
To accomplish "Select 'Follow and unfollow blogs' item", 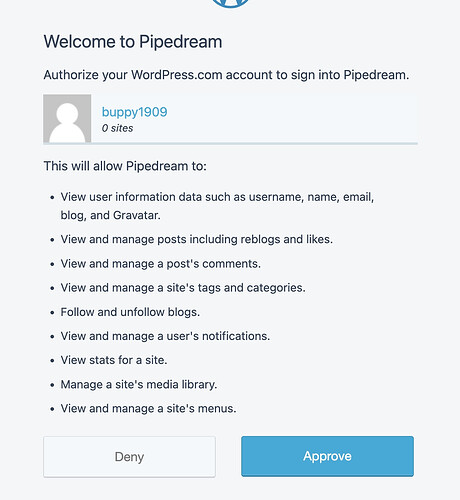I will click(x=130, y=312).
